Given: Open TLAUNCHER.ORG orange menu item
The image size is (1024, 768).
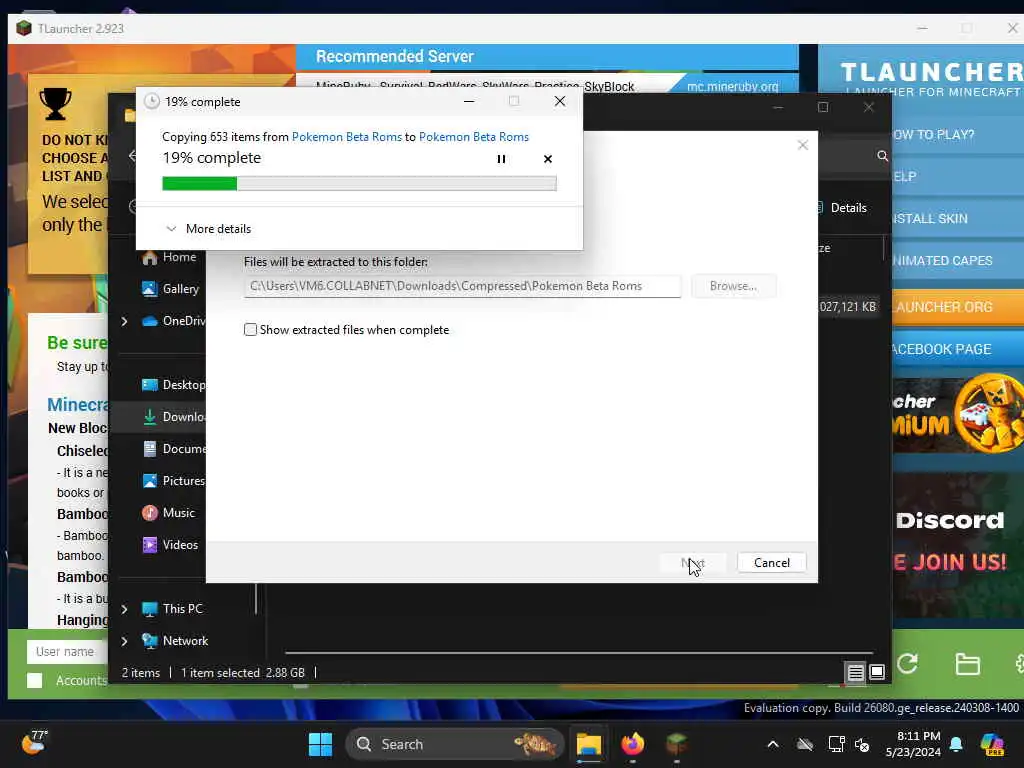Looking at the screenshot, I should [x=957, y=307].
